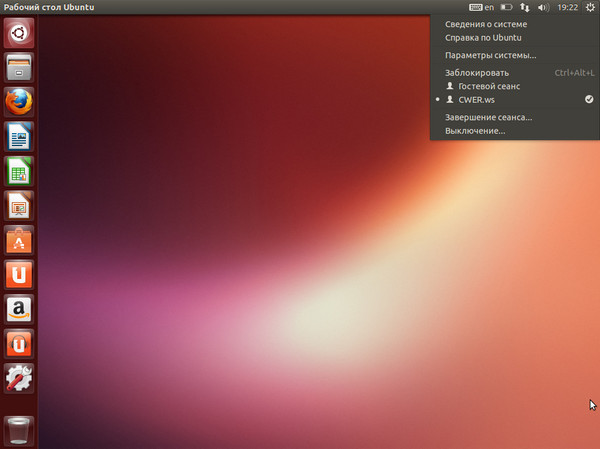Click the Amazon launcher icon
The width and height of the screenshot is (600, 449).
coord(18,309)
